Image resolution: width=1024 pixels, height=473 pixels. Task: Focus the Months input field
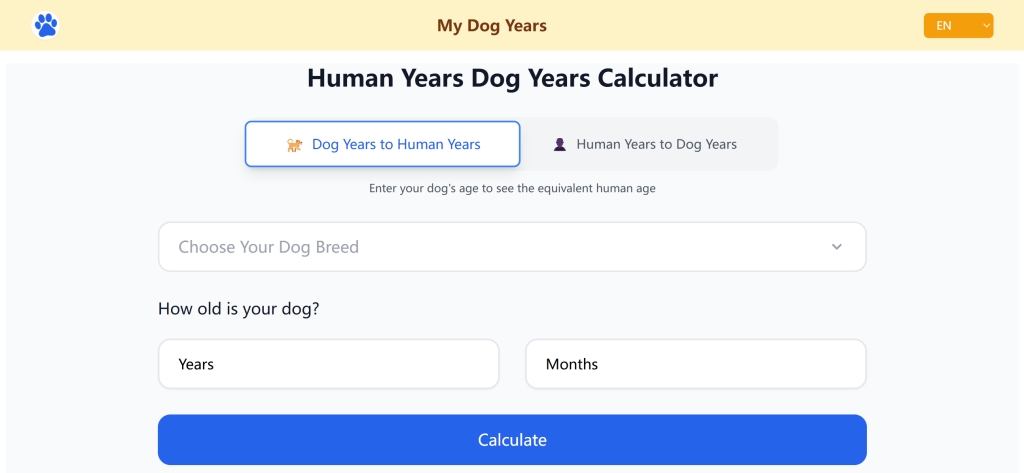[695, 364]
